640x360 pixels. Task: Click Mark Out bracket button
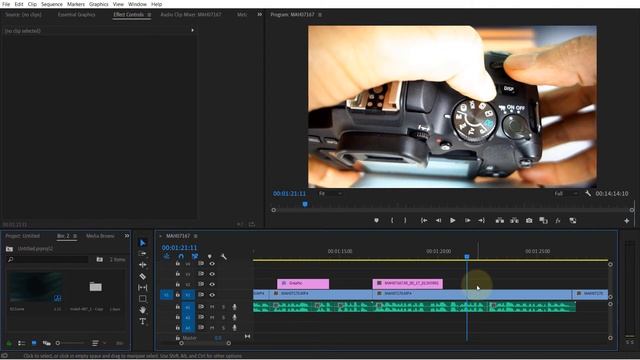(405, 220)
